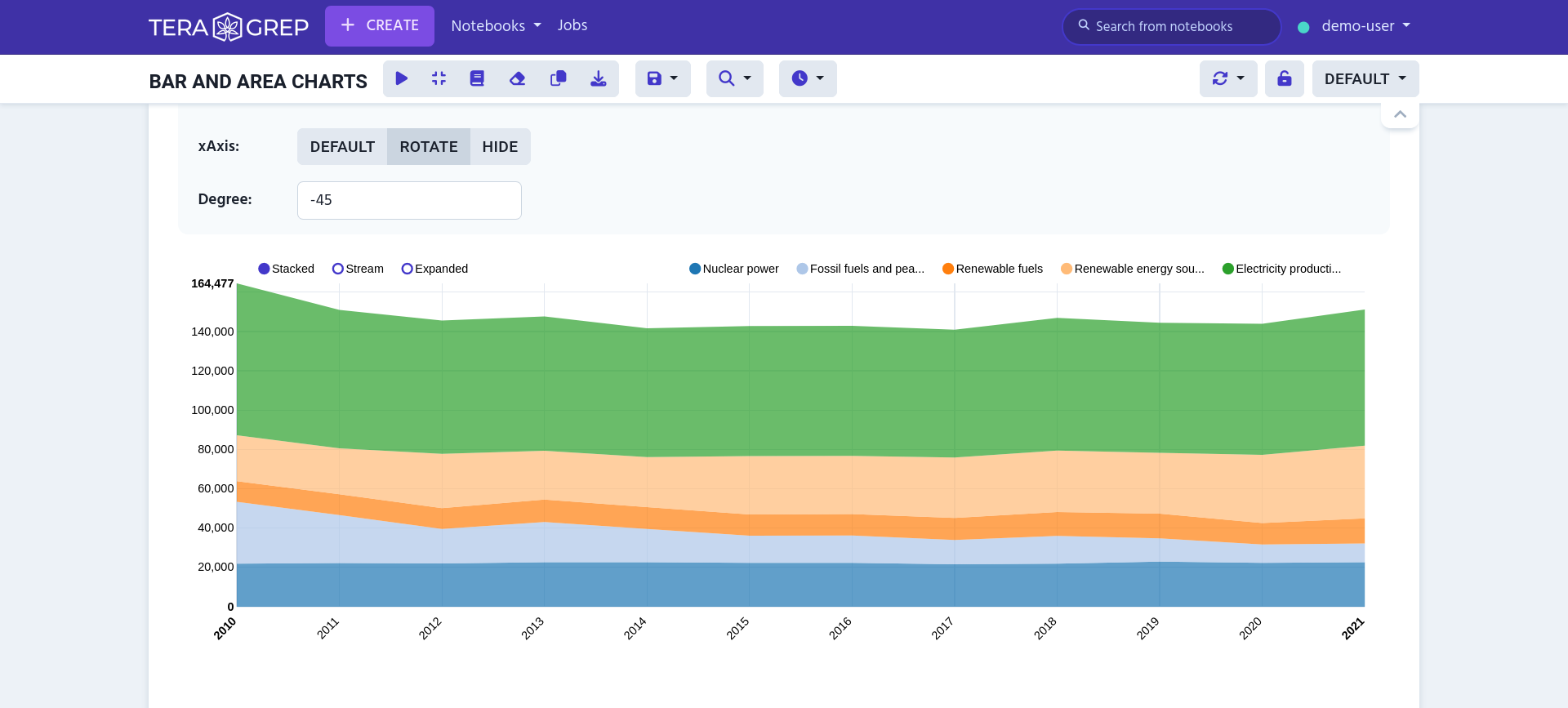Viewport: 1568px width, 708px height.
Task: Click the 2021 x-axis label
Action: (x=1353, y=628)
